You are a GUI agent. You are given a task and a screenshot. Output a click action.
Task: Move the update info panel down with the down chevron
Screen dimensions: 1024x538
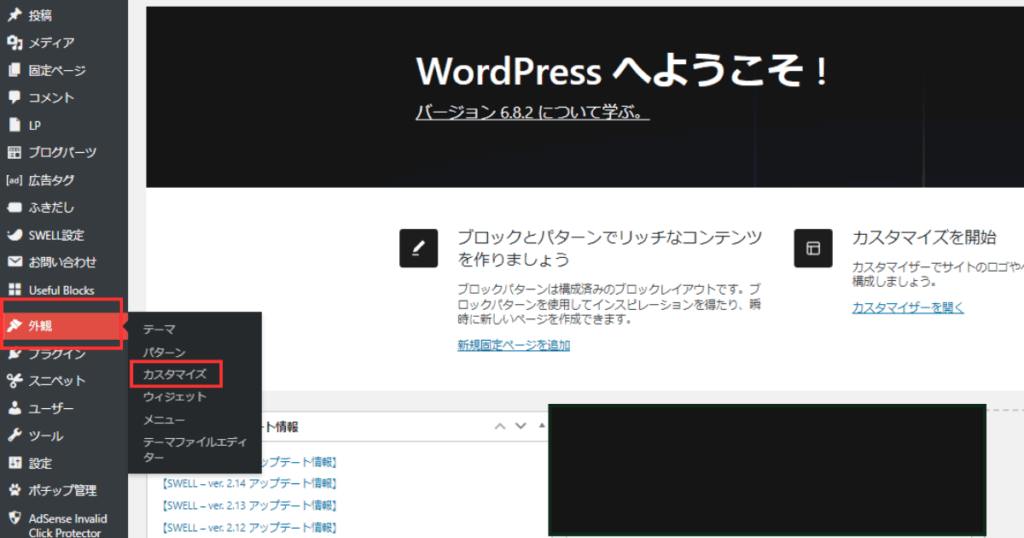point(520,426)
